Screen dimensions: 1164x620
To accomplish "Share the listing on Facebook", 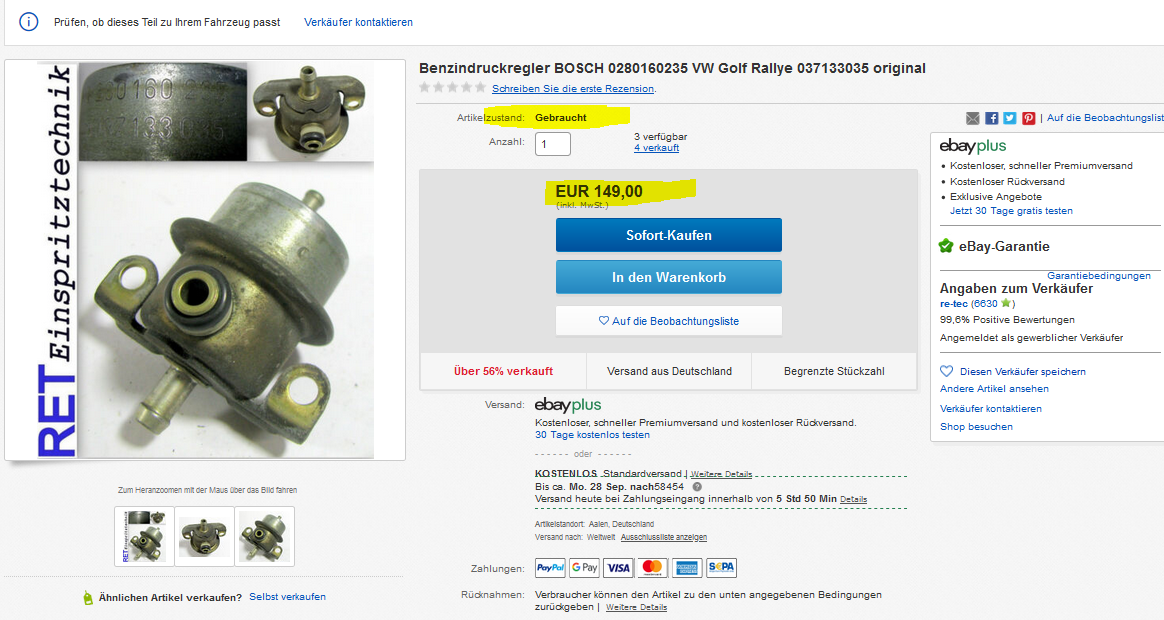I will click(991, 118).
